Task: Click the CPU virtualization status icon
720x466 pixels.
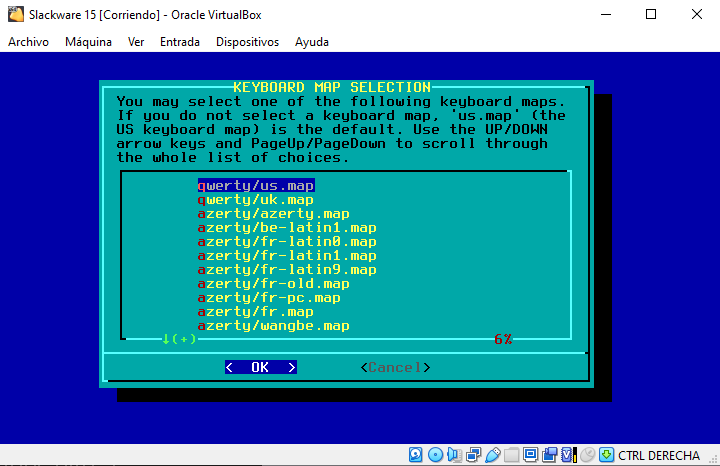Action: tap(568, 455)
